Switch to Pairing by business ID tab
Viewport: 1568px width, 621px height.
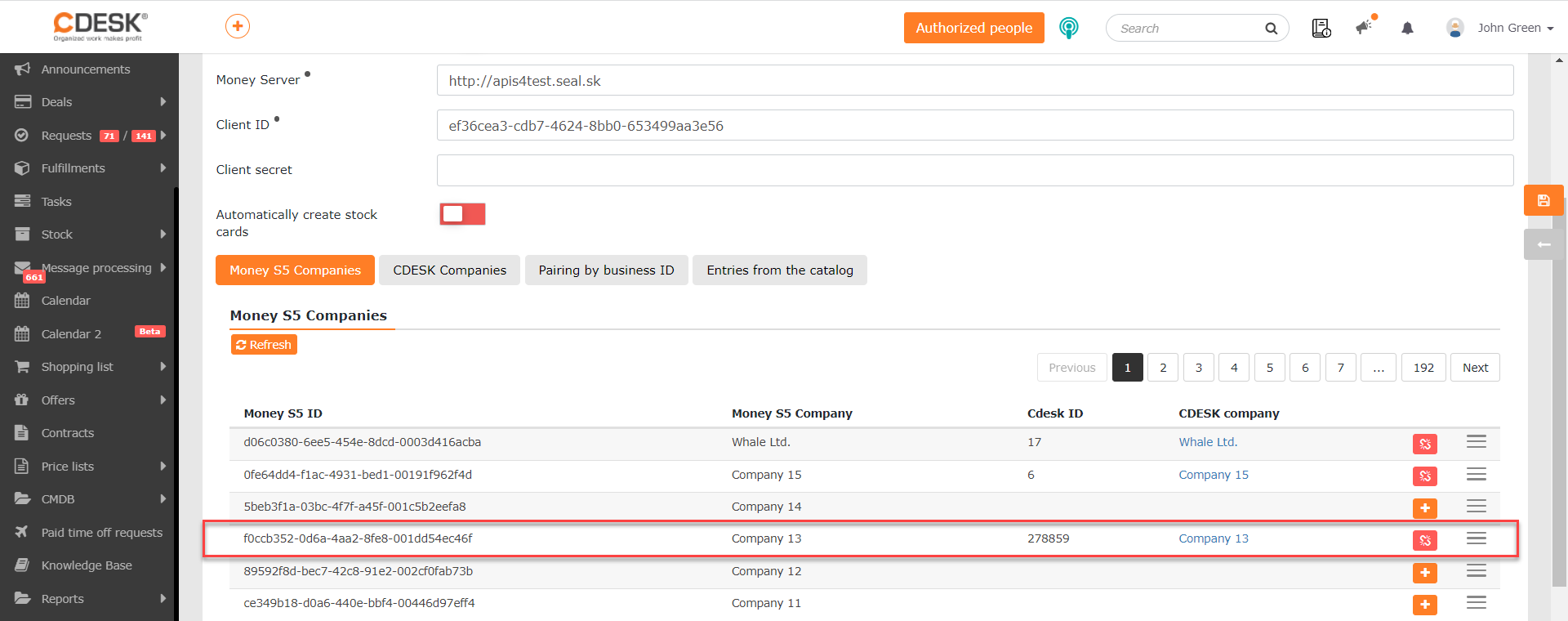(x=607, y=270)
